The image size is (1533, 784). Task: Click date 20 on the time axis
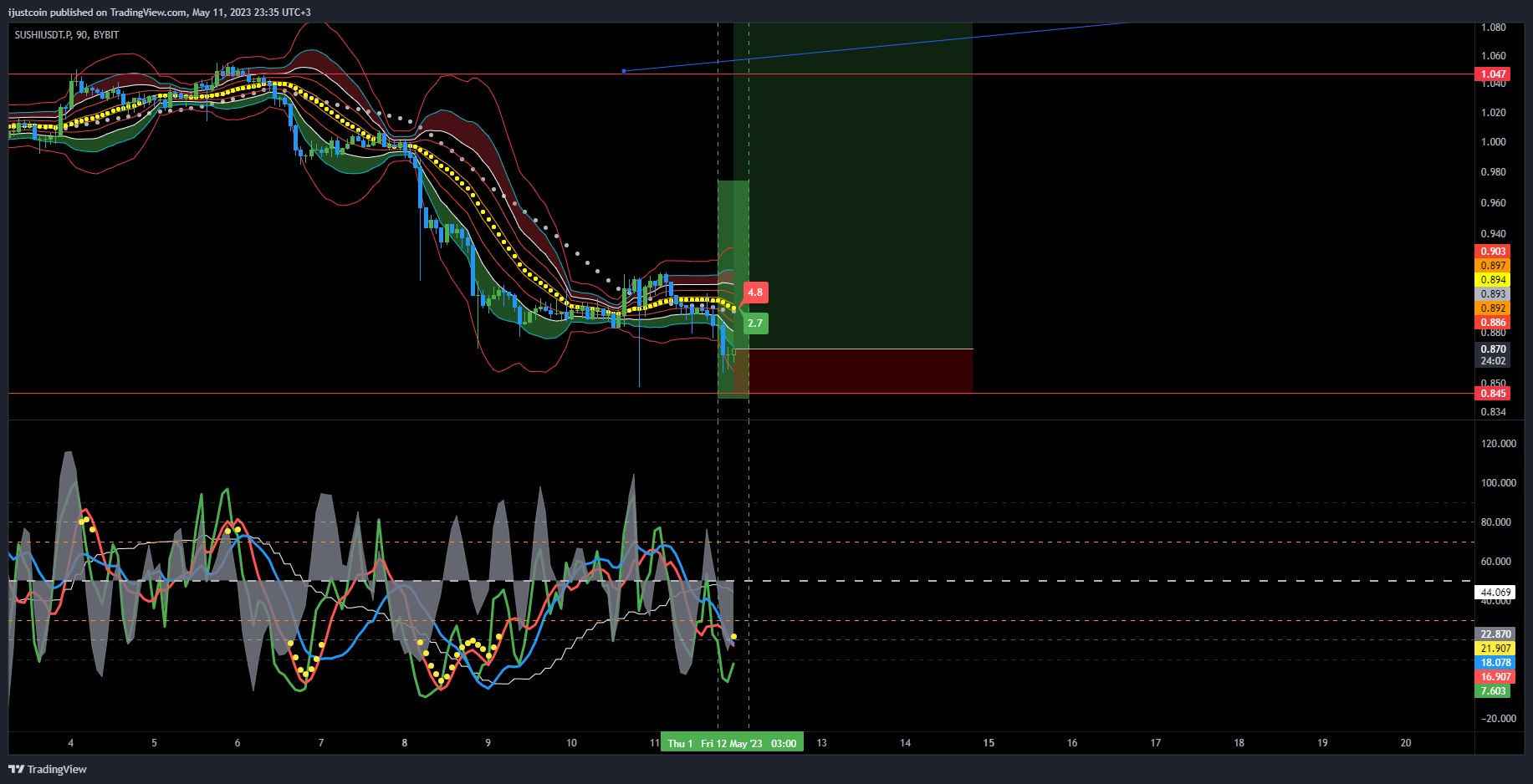click(1406, 743)
